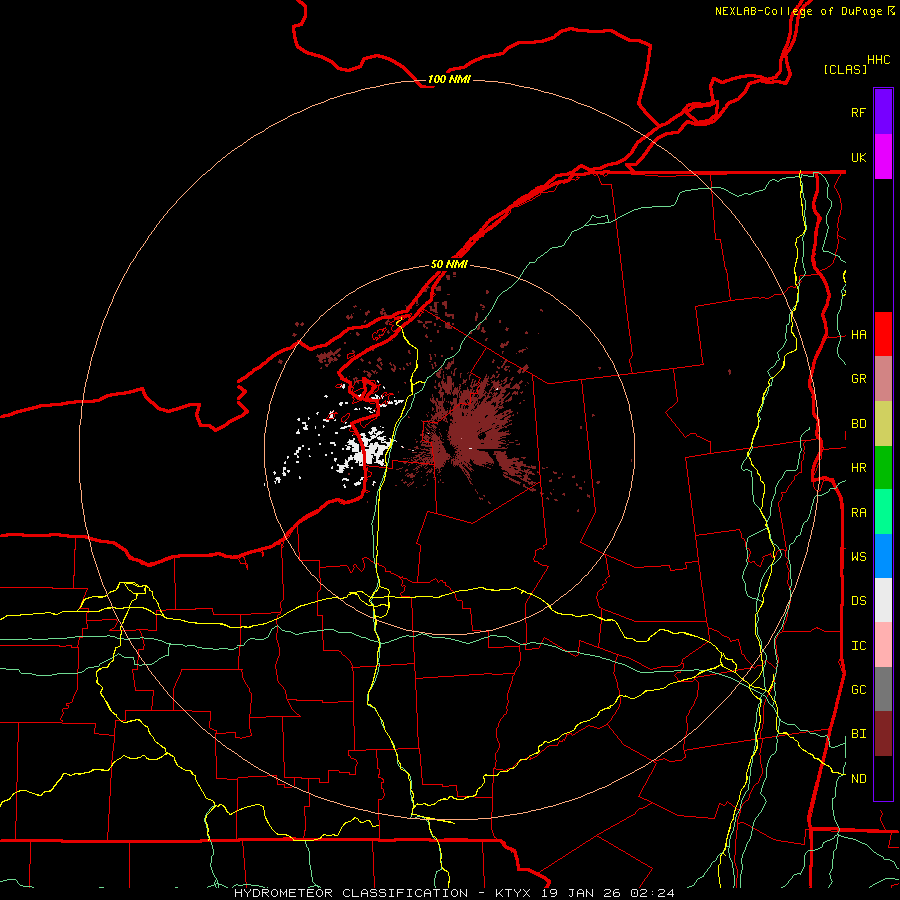Screen dimensions: 900x900
Task: Click the "50 NMI" range ring label
Action: pos(449,264)
